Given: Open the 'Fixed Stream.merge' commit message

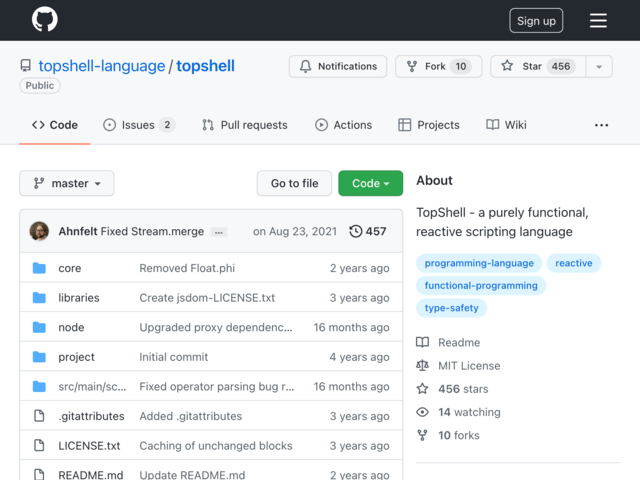Looking at the screenshot, I should pyautogui.click(x=152, y=231).
